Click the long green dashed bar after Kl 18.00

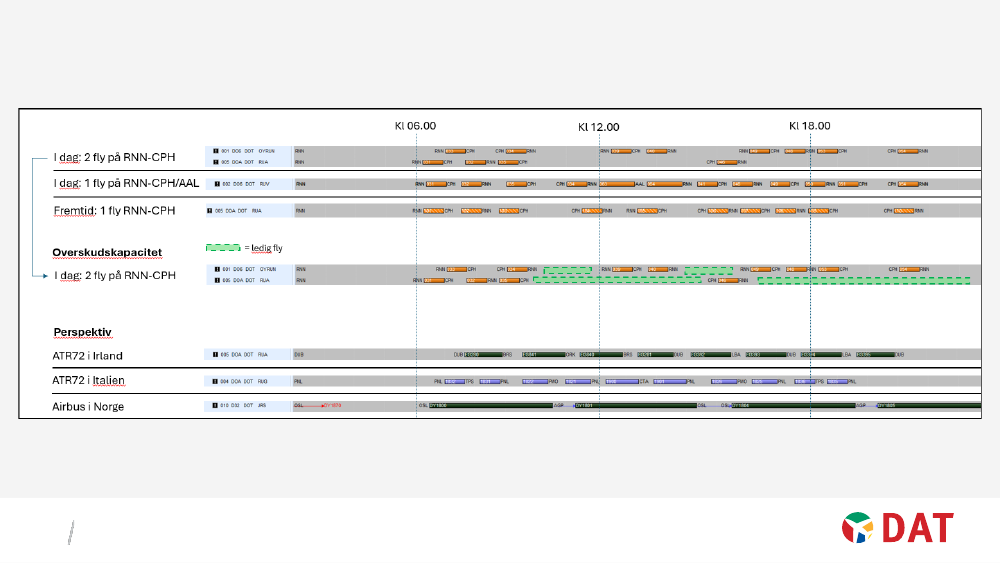tap(864, 281)
